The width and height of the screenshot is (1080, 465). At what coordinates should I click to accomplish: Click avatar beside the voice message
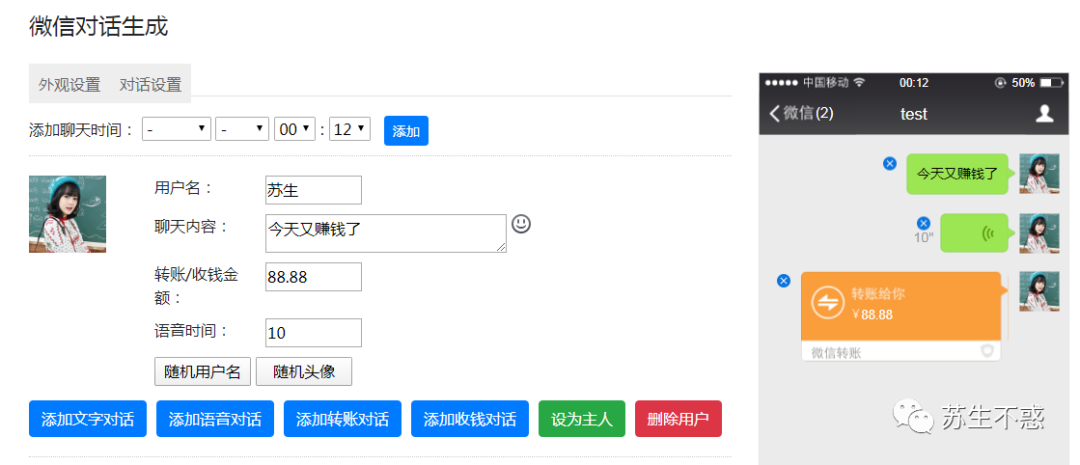1039,233
